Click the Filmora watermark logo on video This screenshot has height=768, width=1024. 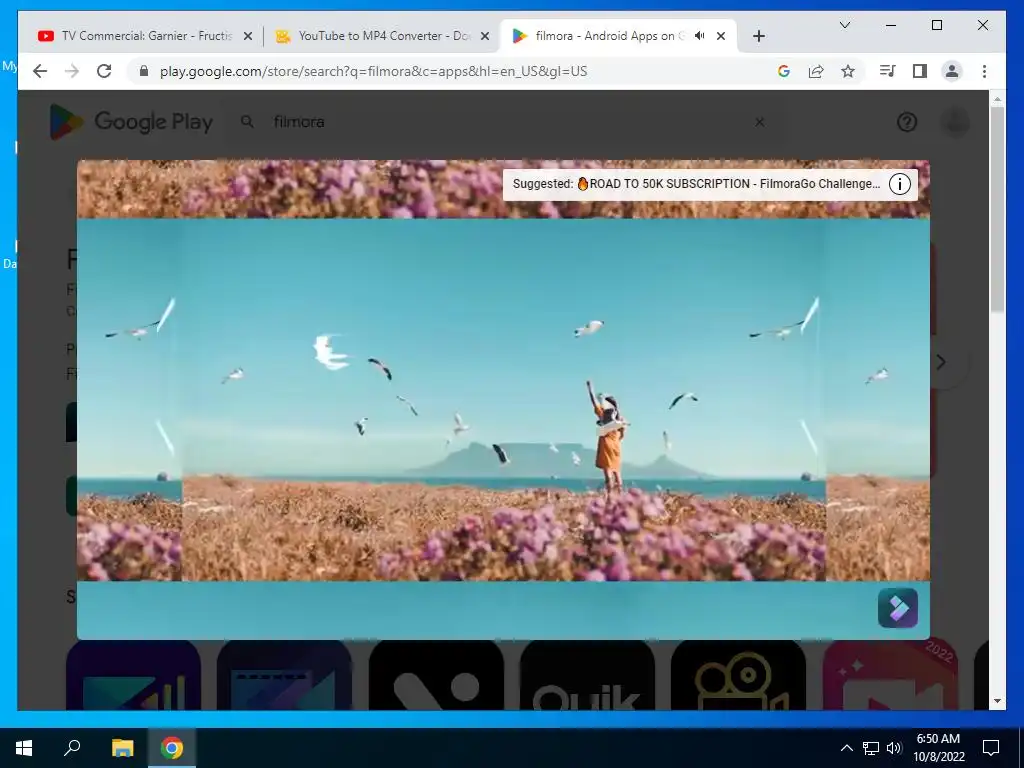pyautogui.click(x=898, y=608)
